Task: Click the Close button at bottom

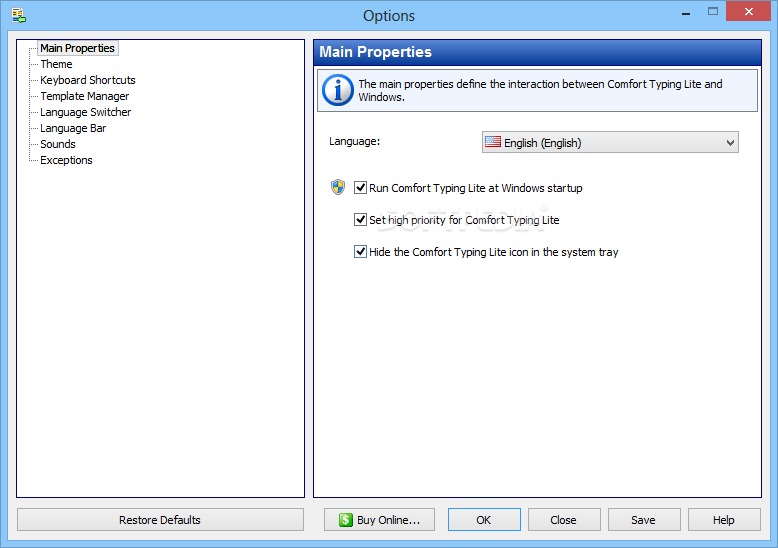Action: click(x=564, y=520)
